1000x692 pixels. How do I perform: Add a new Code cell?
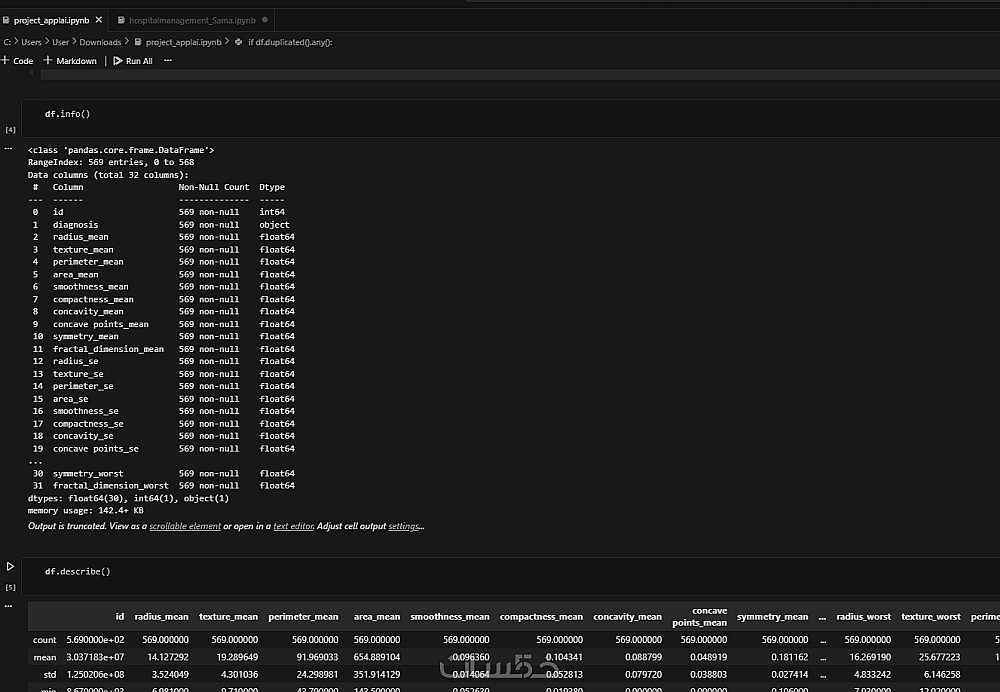[17, 61]
